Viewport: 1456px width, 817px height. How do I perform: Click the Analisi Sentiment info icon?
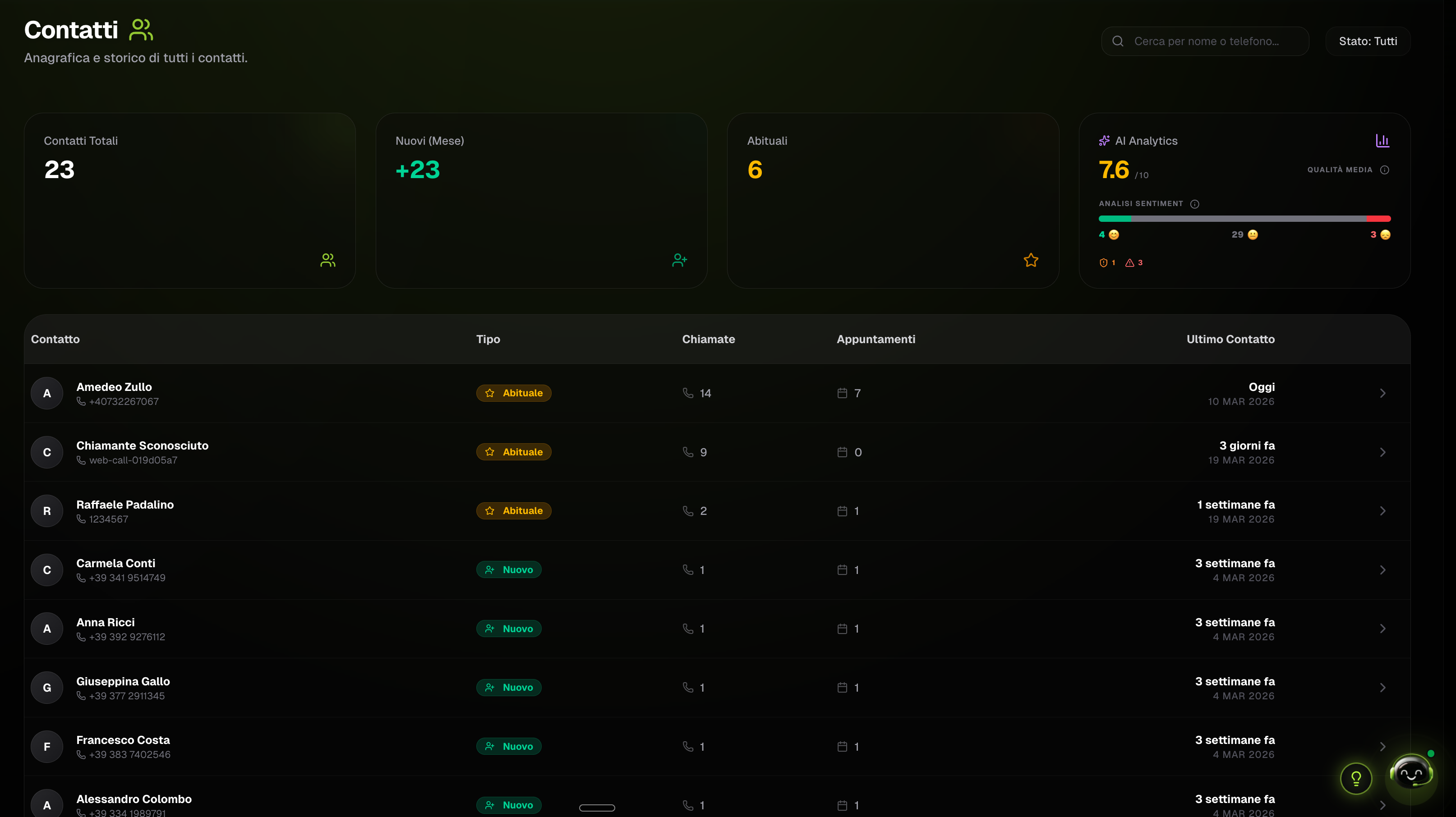[1194, 204]
